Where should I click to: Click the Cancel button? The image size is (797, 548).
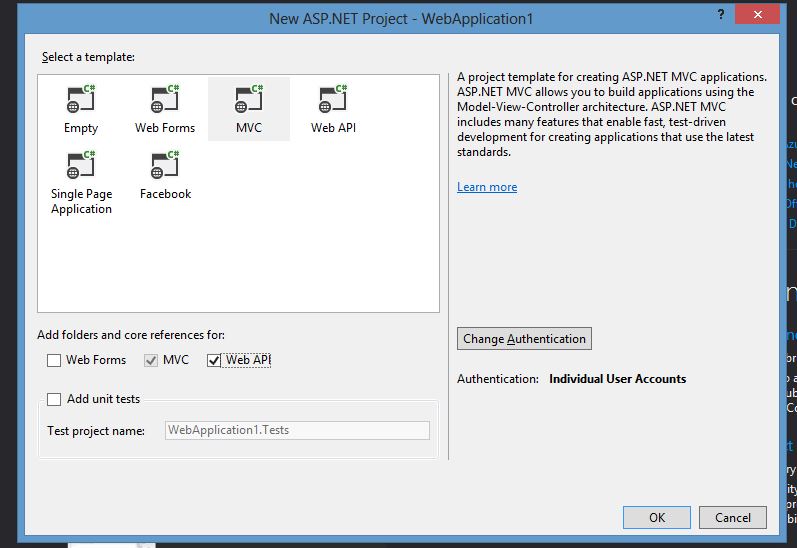point(732,517)
